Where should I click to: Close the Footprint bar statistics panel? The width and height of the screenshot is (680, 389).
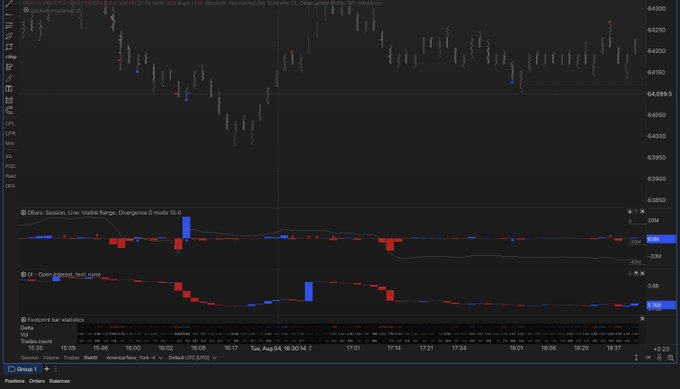[642, 319]
